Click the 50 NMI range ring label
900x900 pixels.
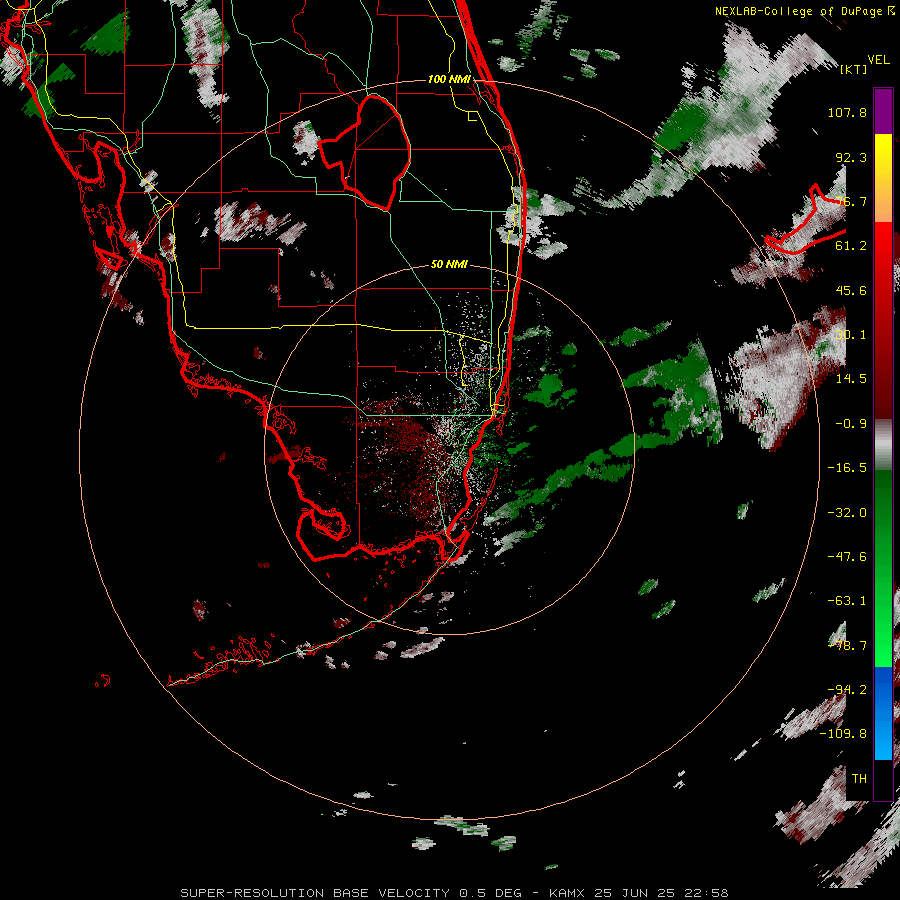(x=449, y=264)
